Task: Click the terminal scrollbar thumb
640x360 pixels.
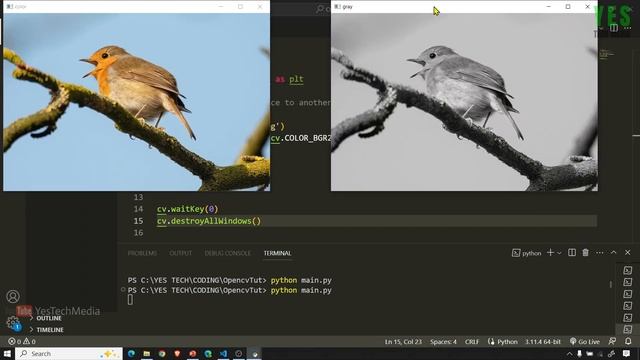Action: pos(611,284)
